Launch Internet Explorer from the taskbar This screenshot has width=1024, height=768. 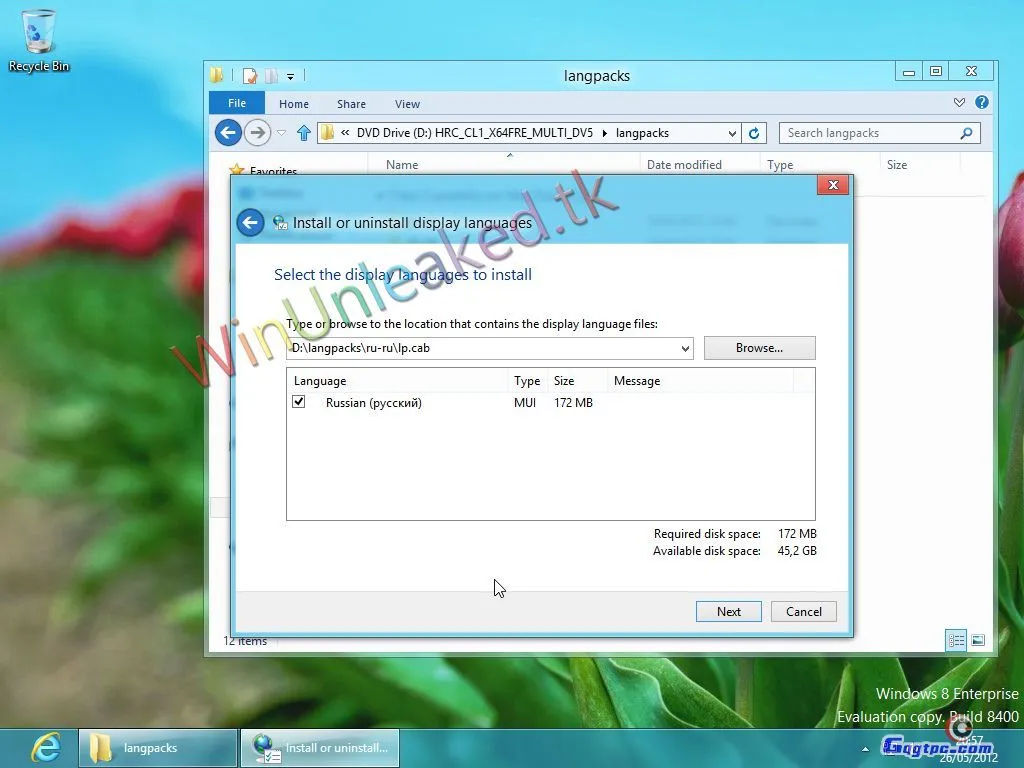point(45,747)
